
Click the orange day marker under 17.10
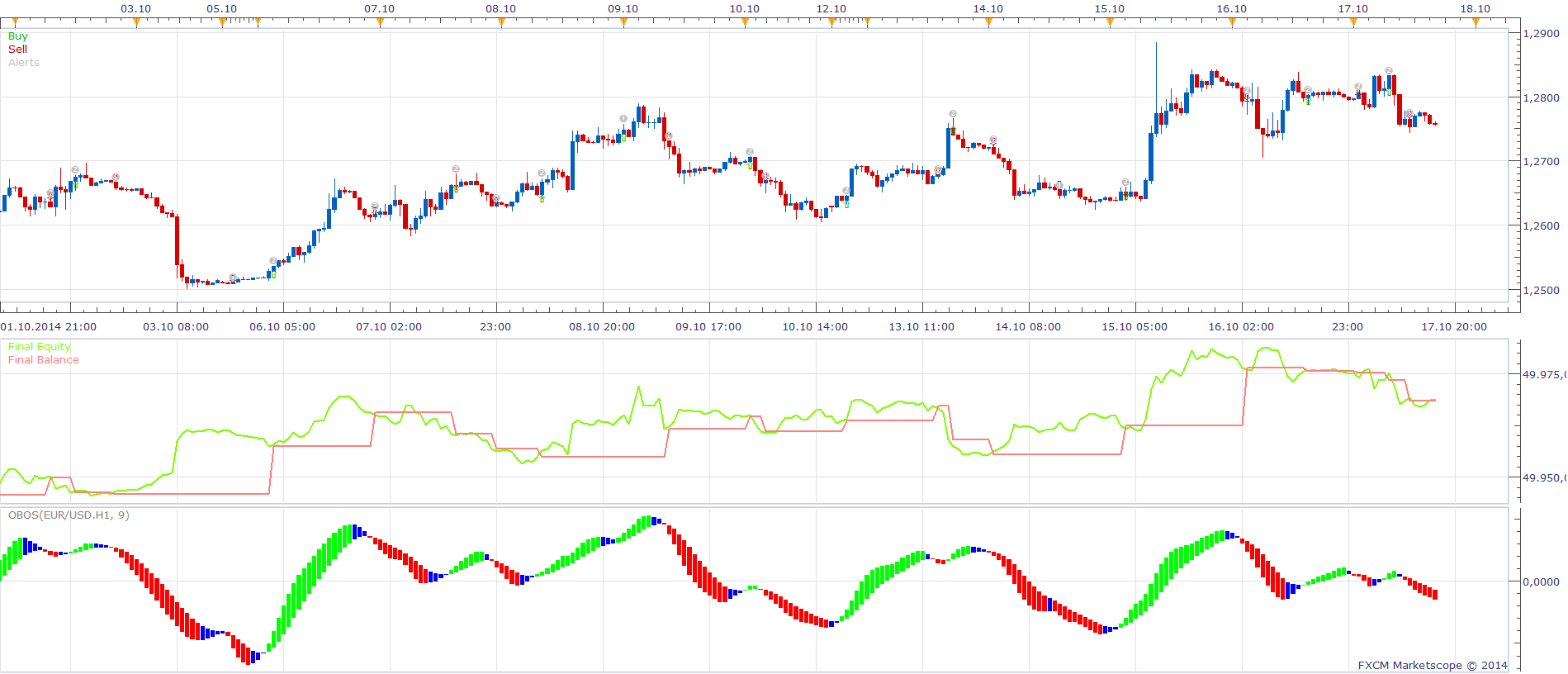1353,23
